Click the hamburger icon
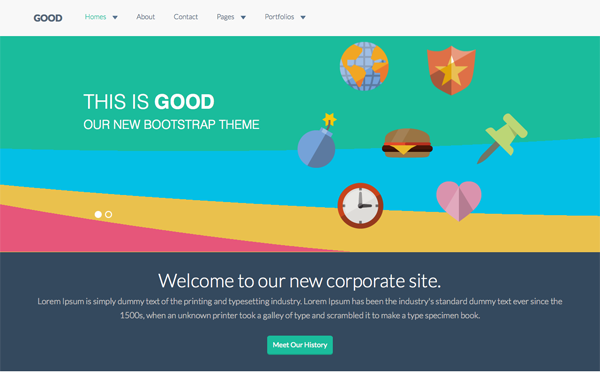The height and width of the screenshot is (375, 600). (x=407, y=143)
